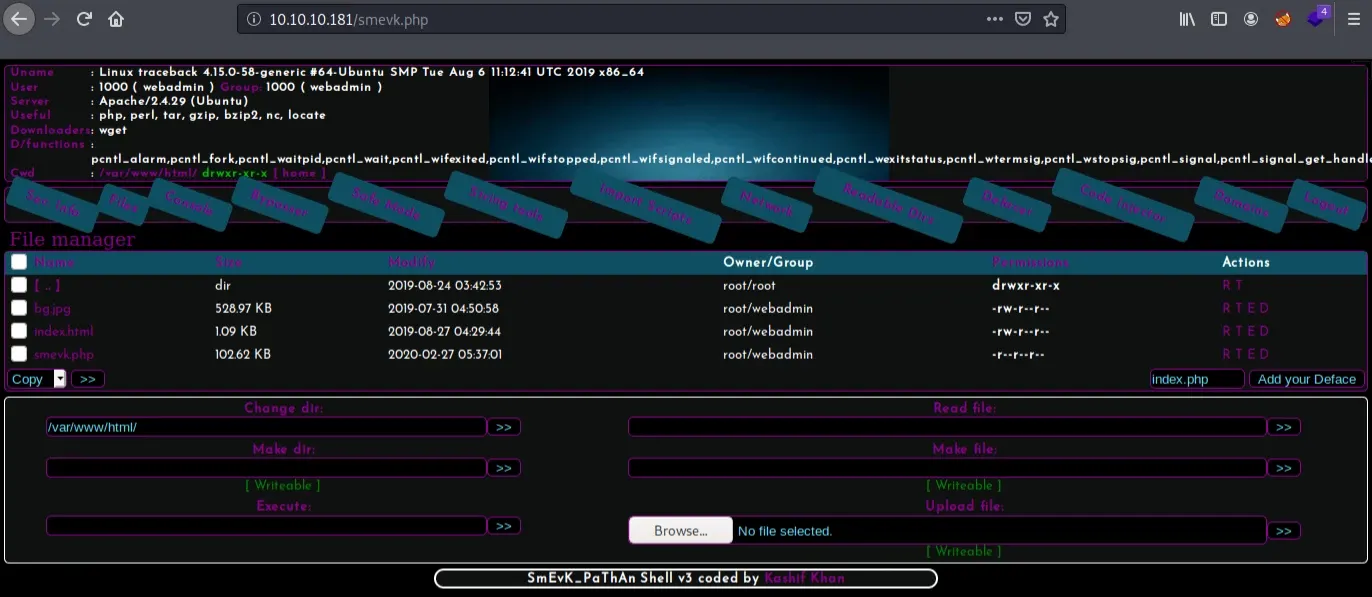Reload the page with the refresh icon
The width and height of the screenshot is (1372, 597).
(85, 19)
